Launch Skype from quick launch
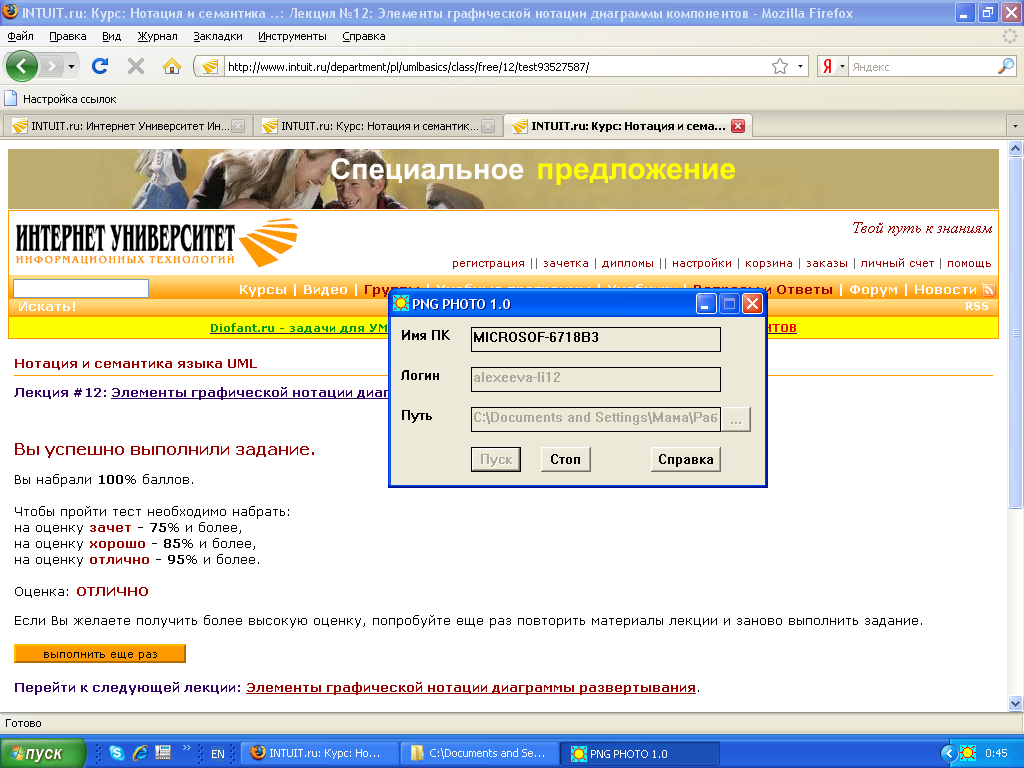1024x768 pixels. pyautogui.click(x=117, y=753)
